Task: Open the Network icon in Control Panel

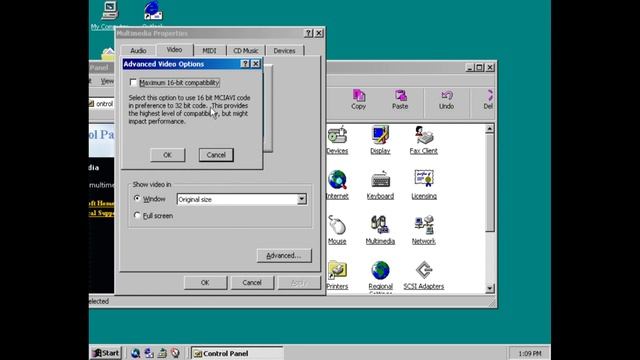Action: coord(424,230)
